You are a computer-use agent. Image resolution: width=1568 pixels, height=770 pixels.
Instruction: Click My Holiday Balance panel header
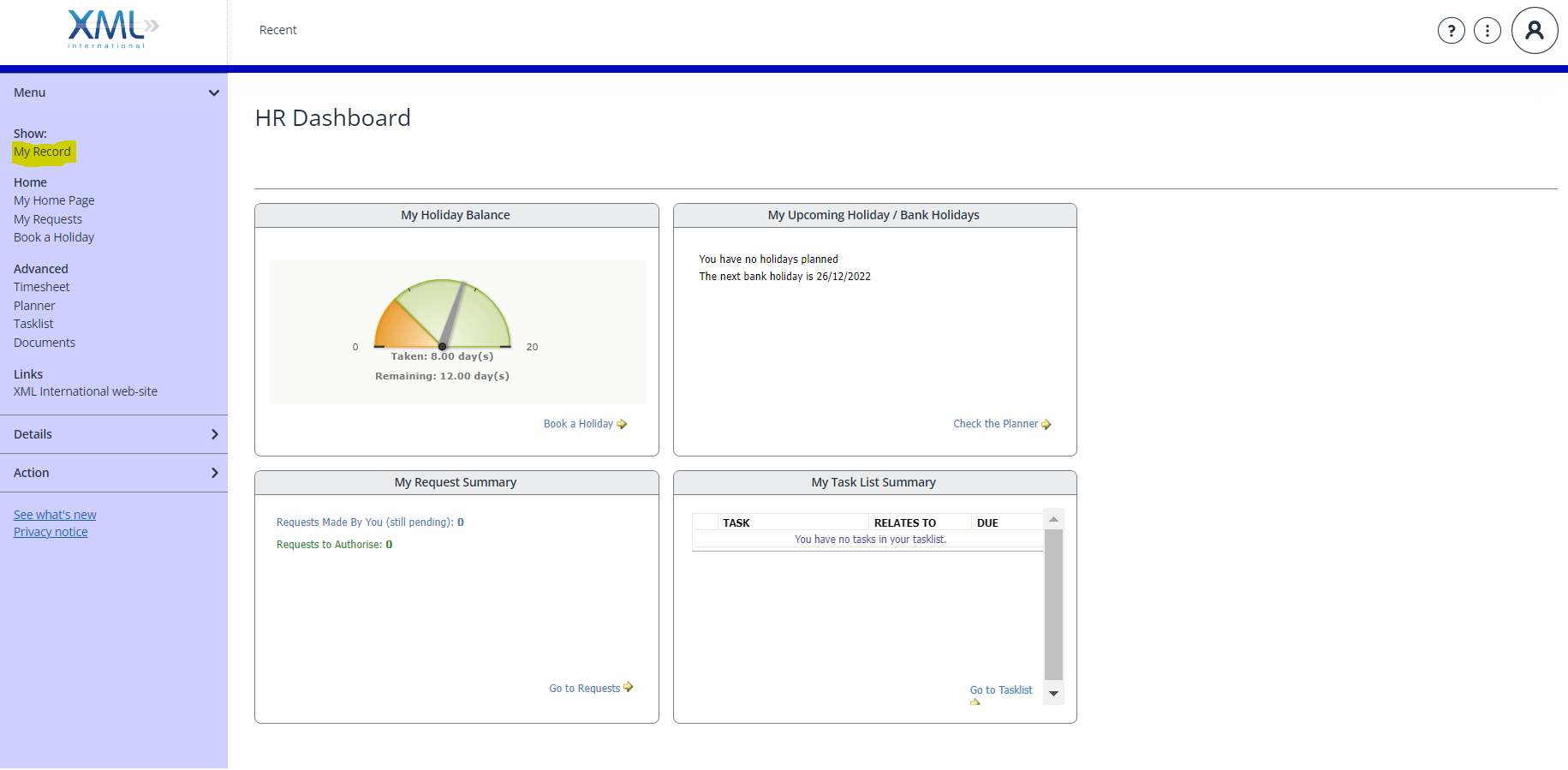[x=456, y=215]
